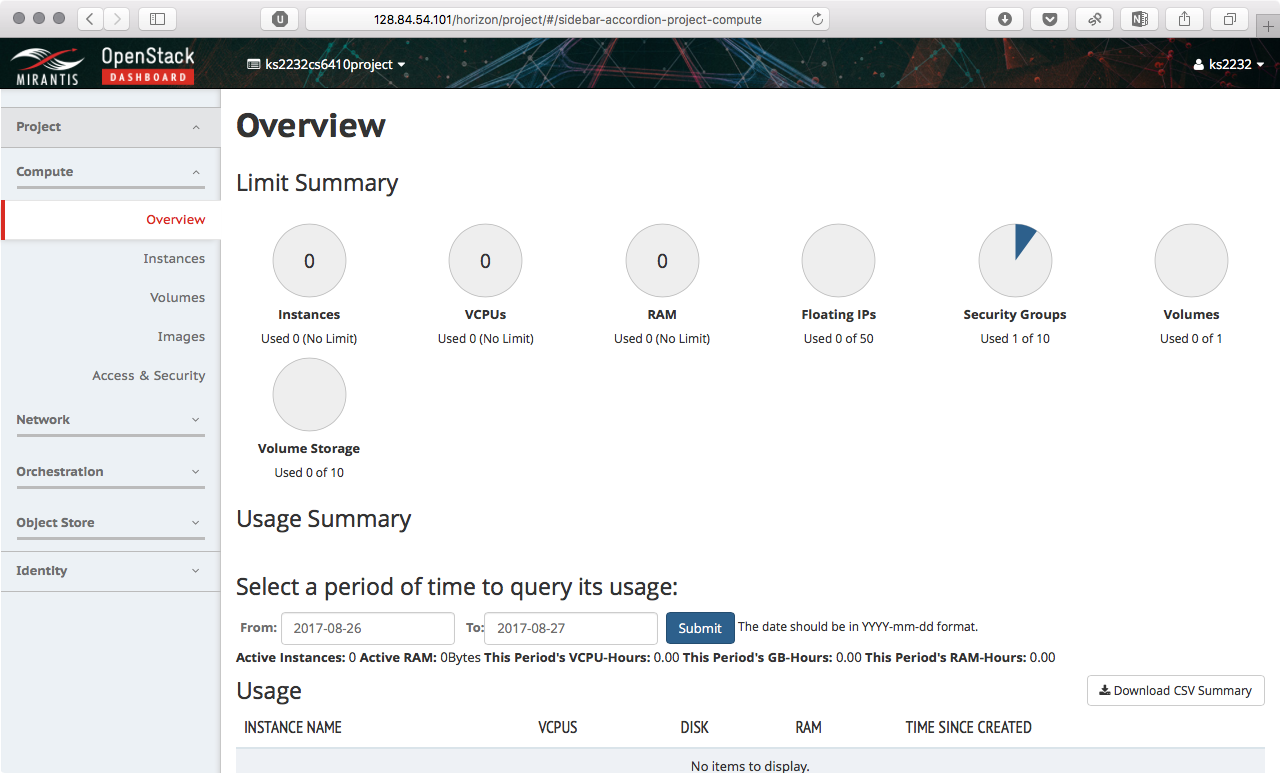Expand the Orchestration sidebar section

coord(110,472)
